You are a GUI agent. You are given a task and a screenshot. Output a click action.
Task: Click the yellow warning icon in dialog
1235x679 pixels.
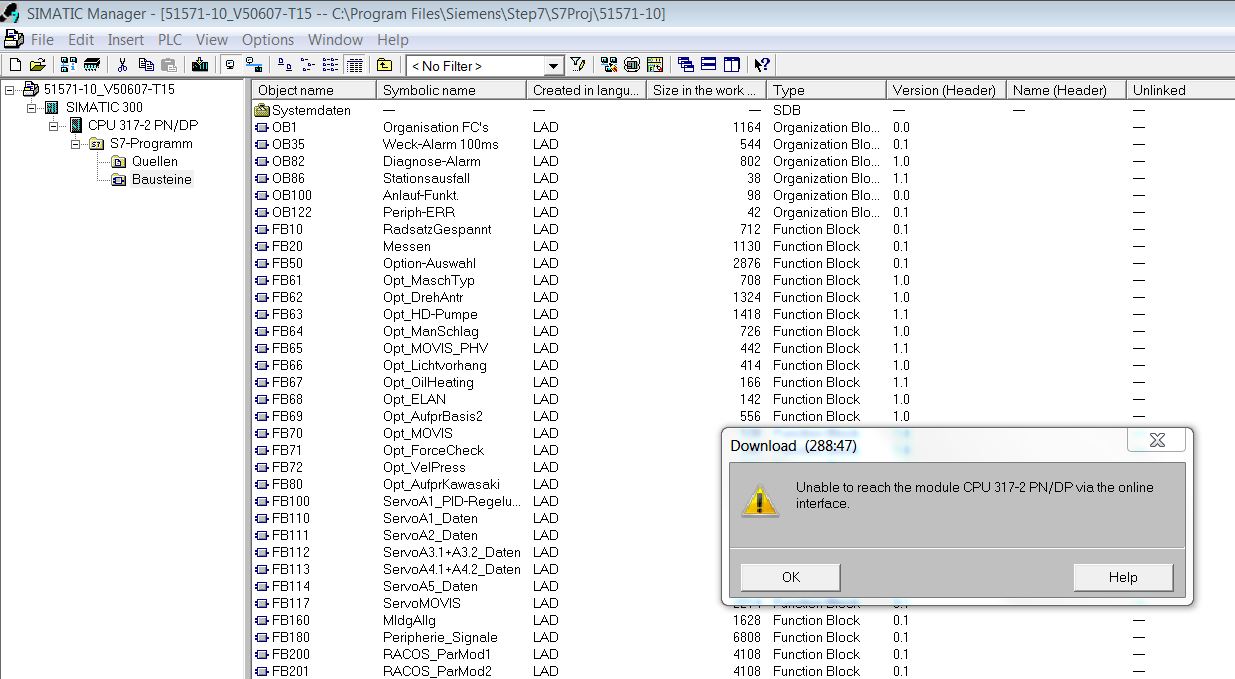759,500
